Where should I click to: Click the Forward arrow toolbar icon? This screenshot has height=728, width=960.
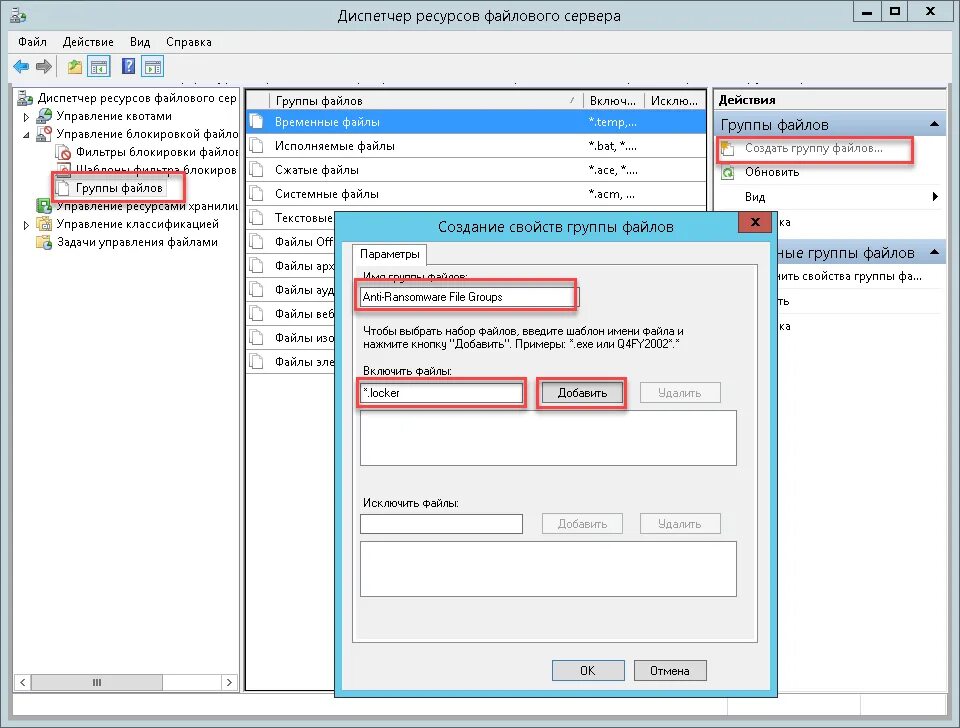(44, 66)
